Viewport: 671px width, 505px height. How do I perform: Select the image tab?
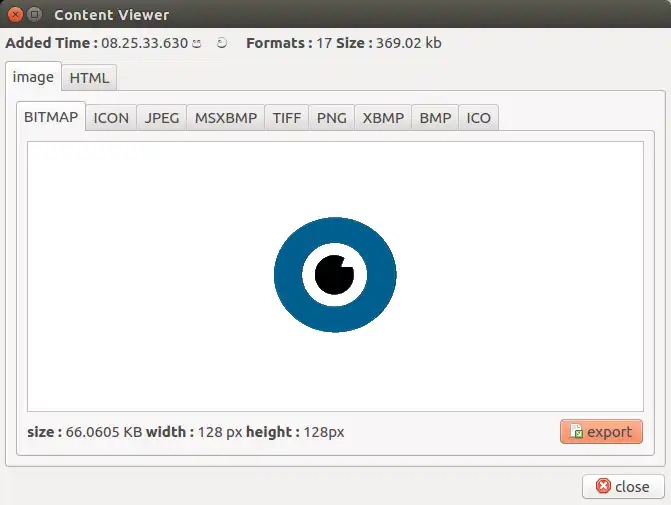coord(33,77)
